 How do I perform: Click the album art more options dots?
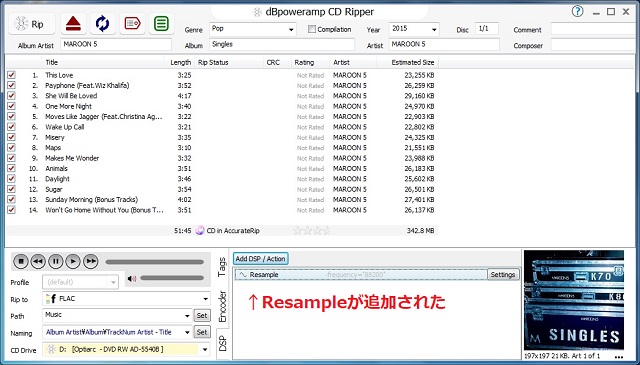coord(619,358)
